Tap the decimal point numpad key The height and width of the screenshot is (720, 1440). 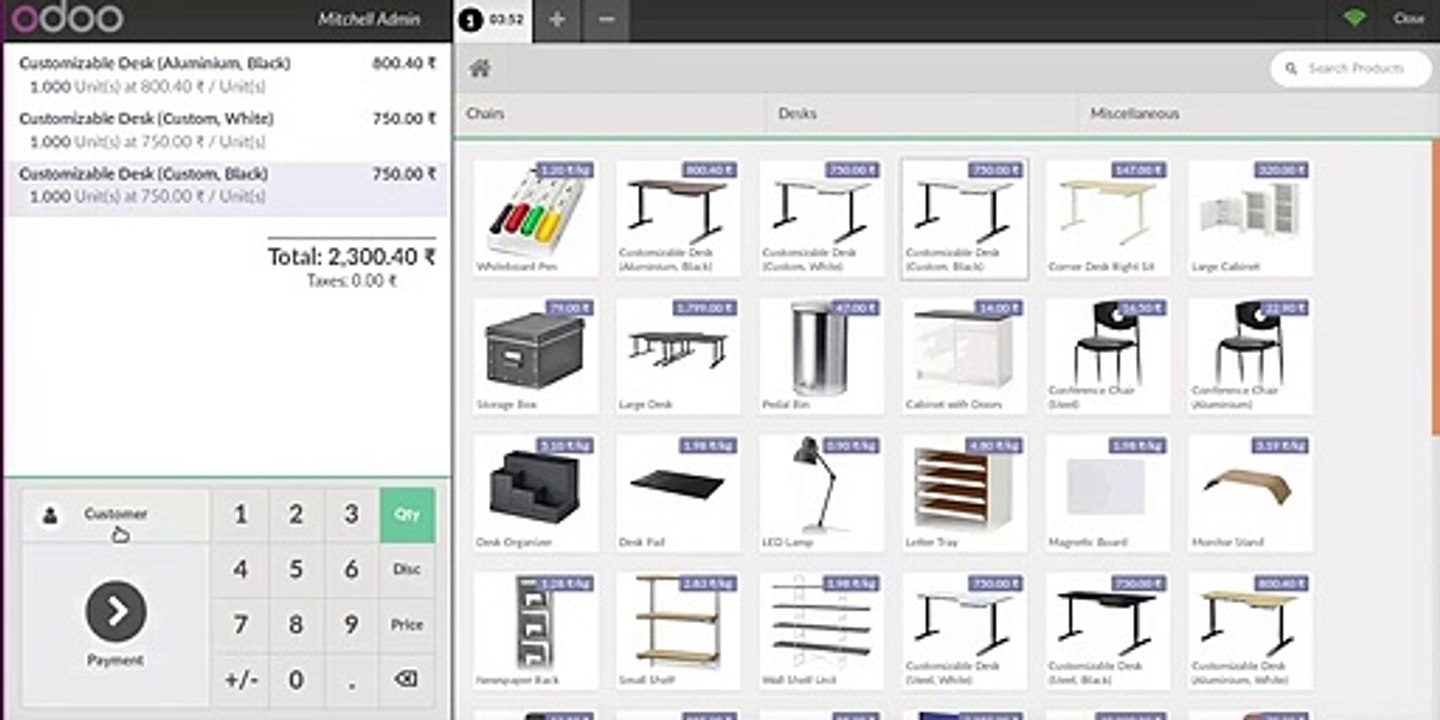tap(351, 679)
